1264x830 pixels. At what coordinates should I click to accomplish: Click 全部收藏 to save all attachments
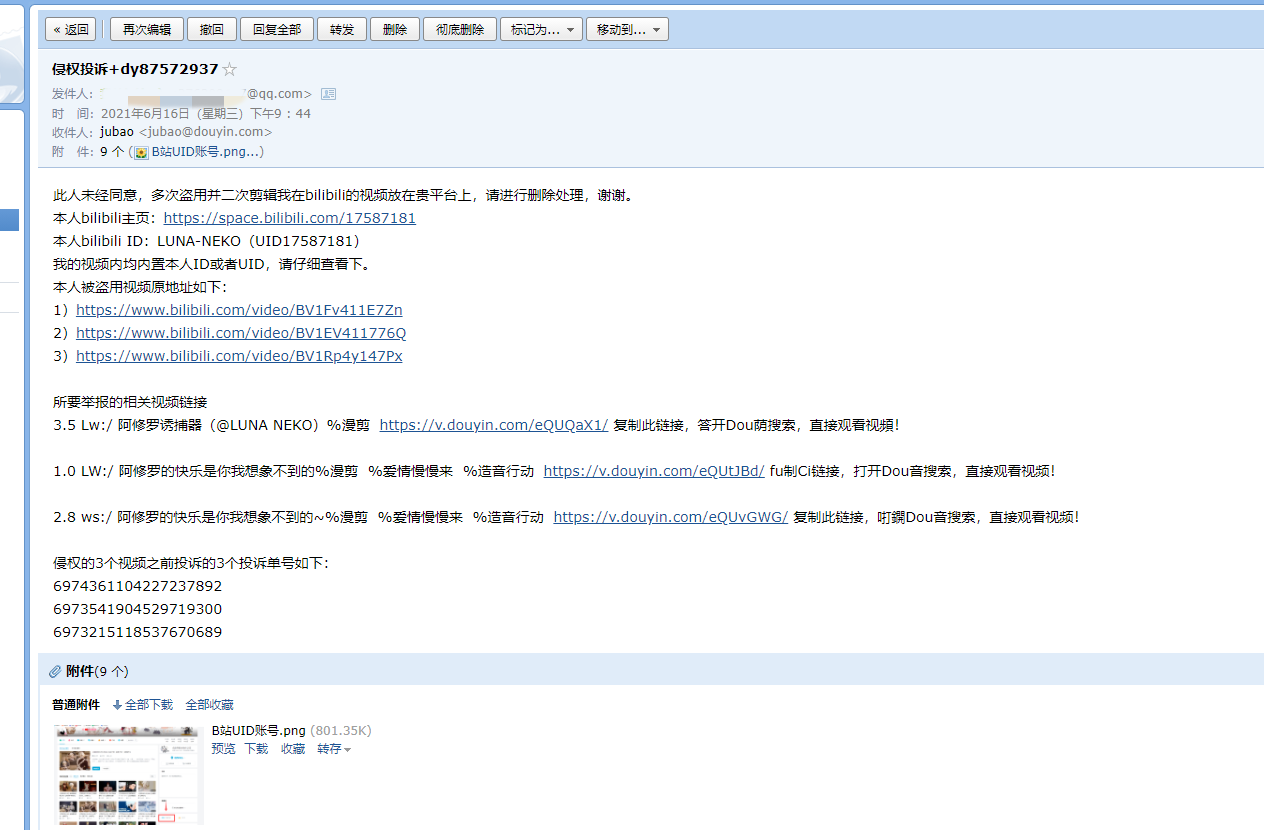207,704
